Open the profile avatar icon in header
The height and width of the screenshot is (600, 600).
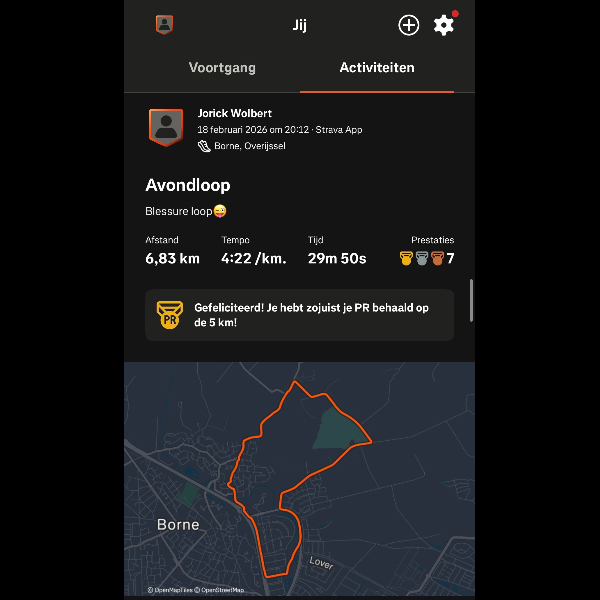pos(164,25)
